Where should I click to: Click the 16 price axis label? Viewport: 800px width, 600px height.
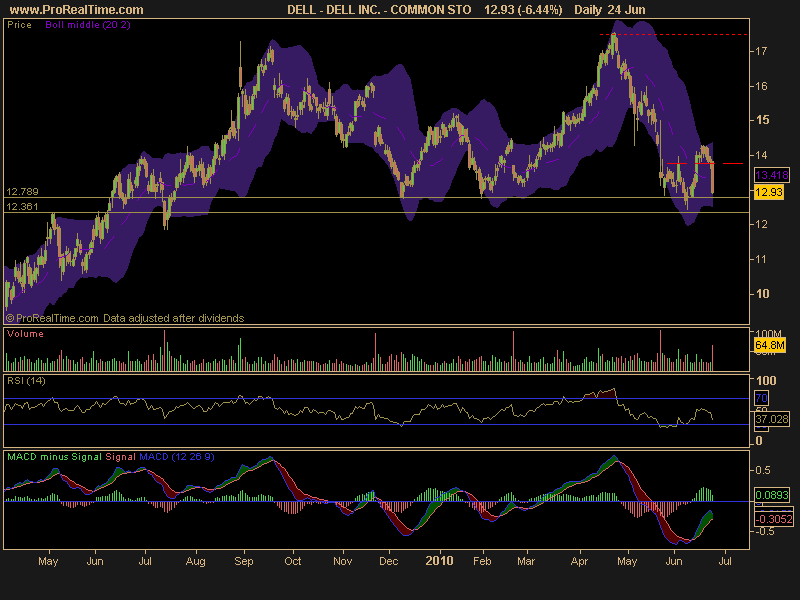(762, 86)
